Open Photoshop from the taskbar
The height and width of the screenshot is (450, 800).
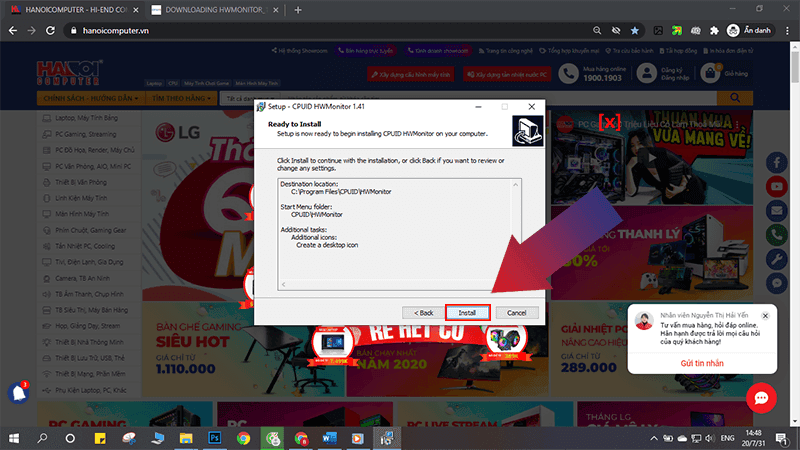click(x=214, y=438)
